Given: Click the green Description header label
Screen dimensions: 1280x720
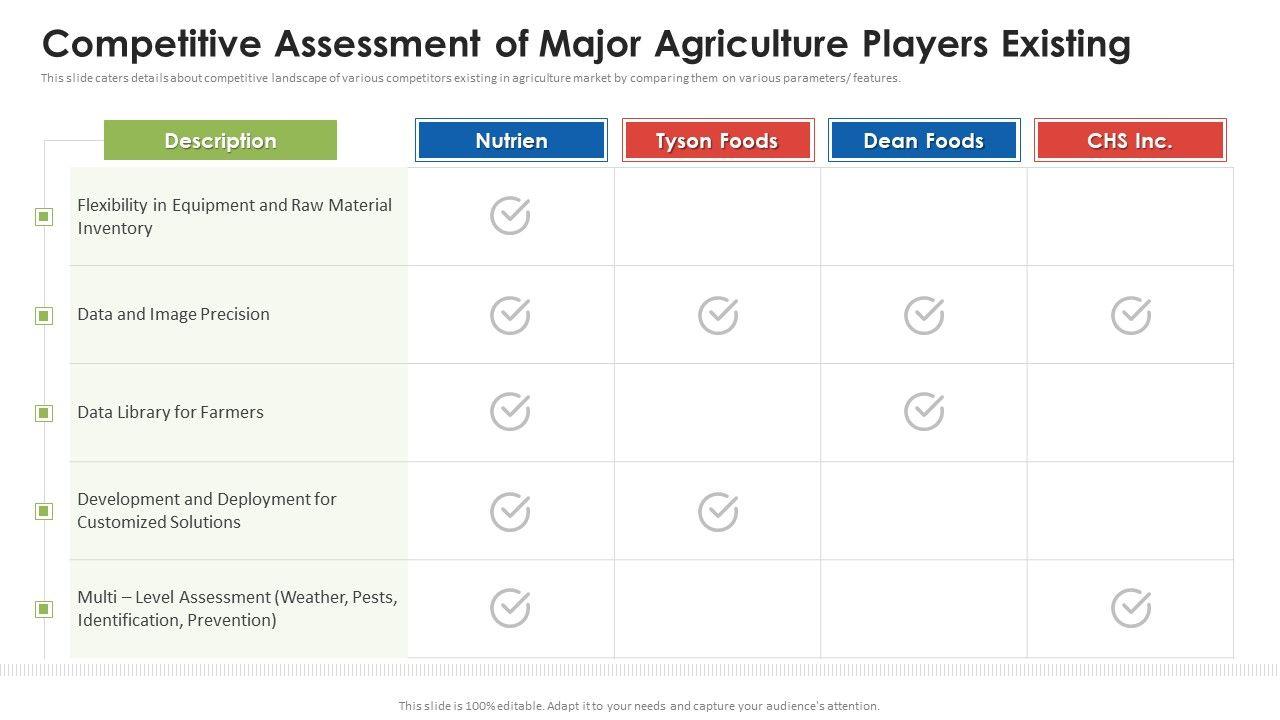Looking at the screenshot, I should coord(220,141).
